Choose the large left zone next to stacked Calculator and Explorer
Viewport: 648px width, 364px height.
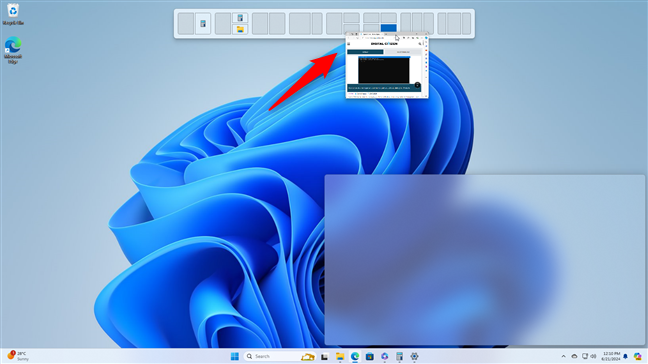[223, 24]
